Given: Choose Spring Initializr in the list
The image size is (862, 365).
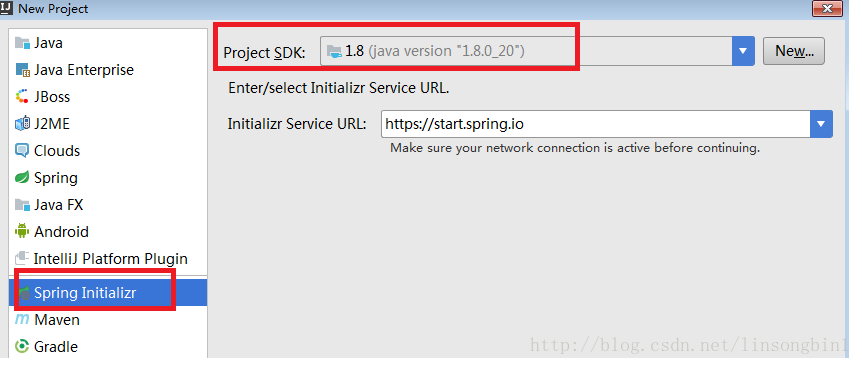Looking at the screenshot, I should pos(108,292).
